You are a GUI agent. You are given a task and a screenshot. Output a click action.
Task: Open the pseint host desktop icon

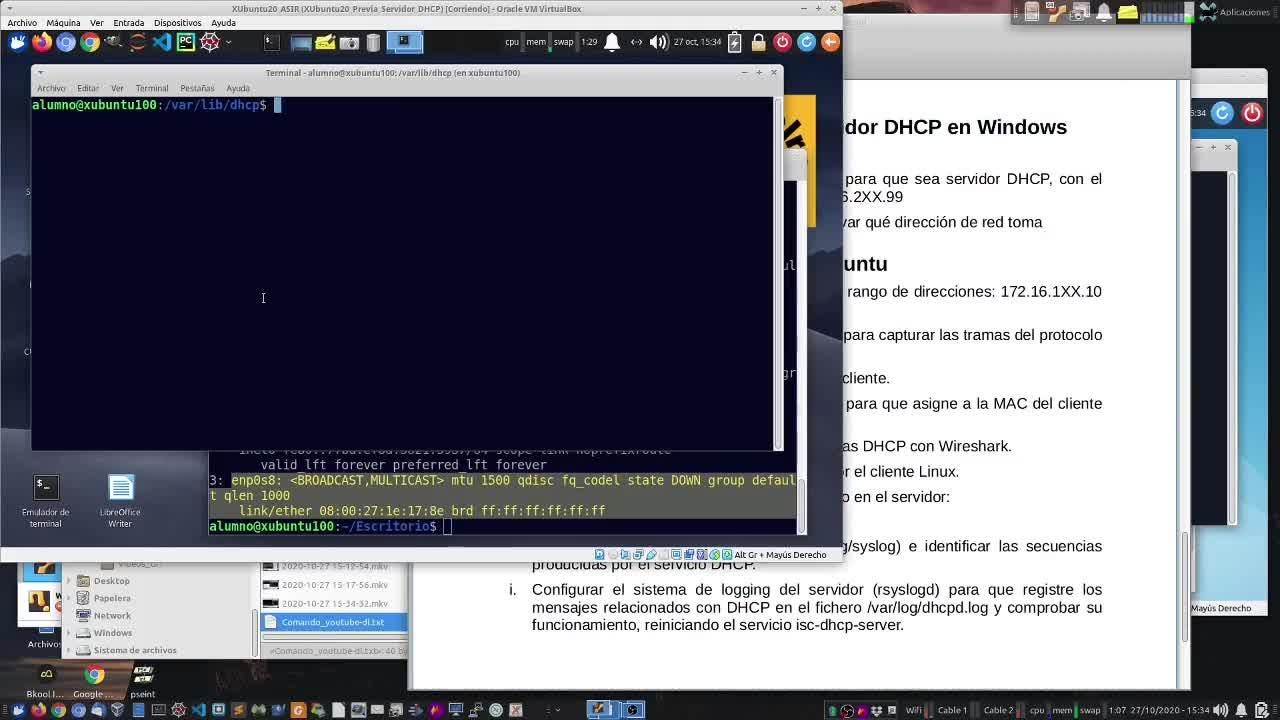coord(142,681)
